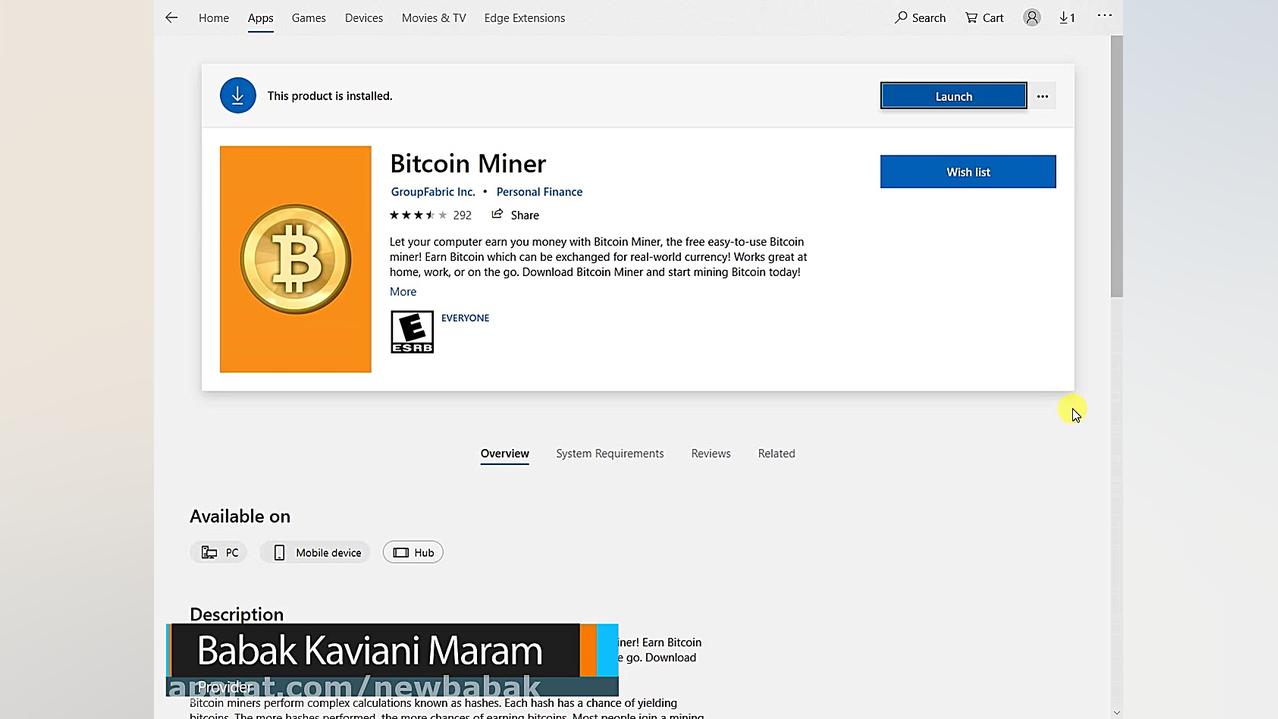Screen dimensions: 1278x719
Task: Open the Devices tab
Action: [364, 18]
